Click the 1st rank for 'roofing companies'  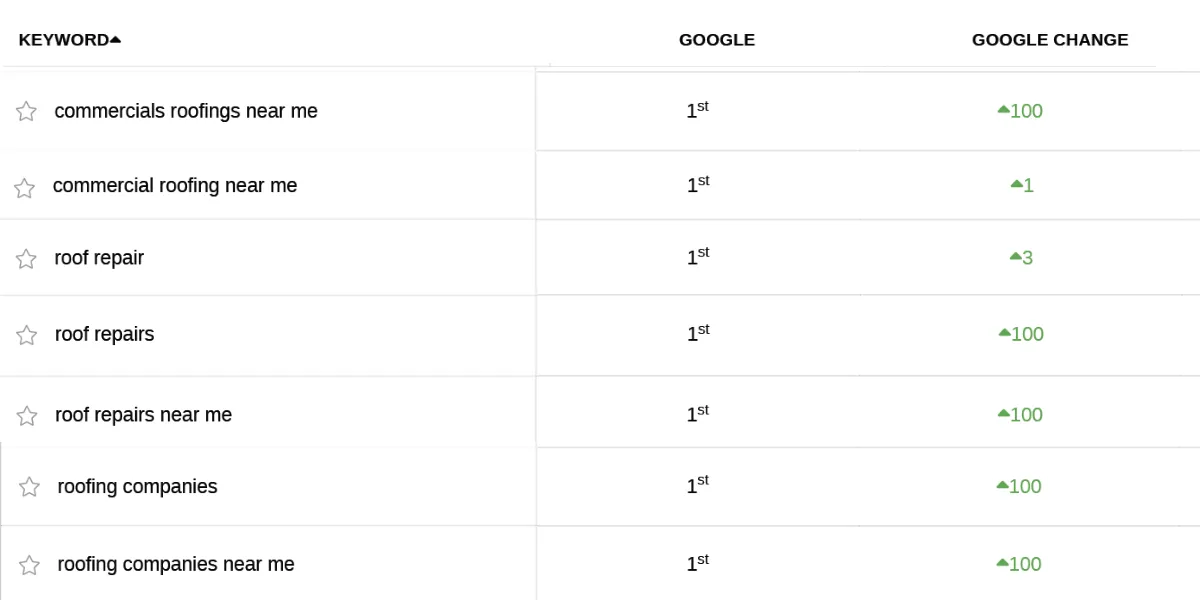[x=697, y=486]
